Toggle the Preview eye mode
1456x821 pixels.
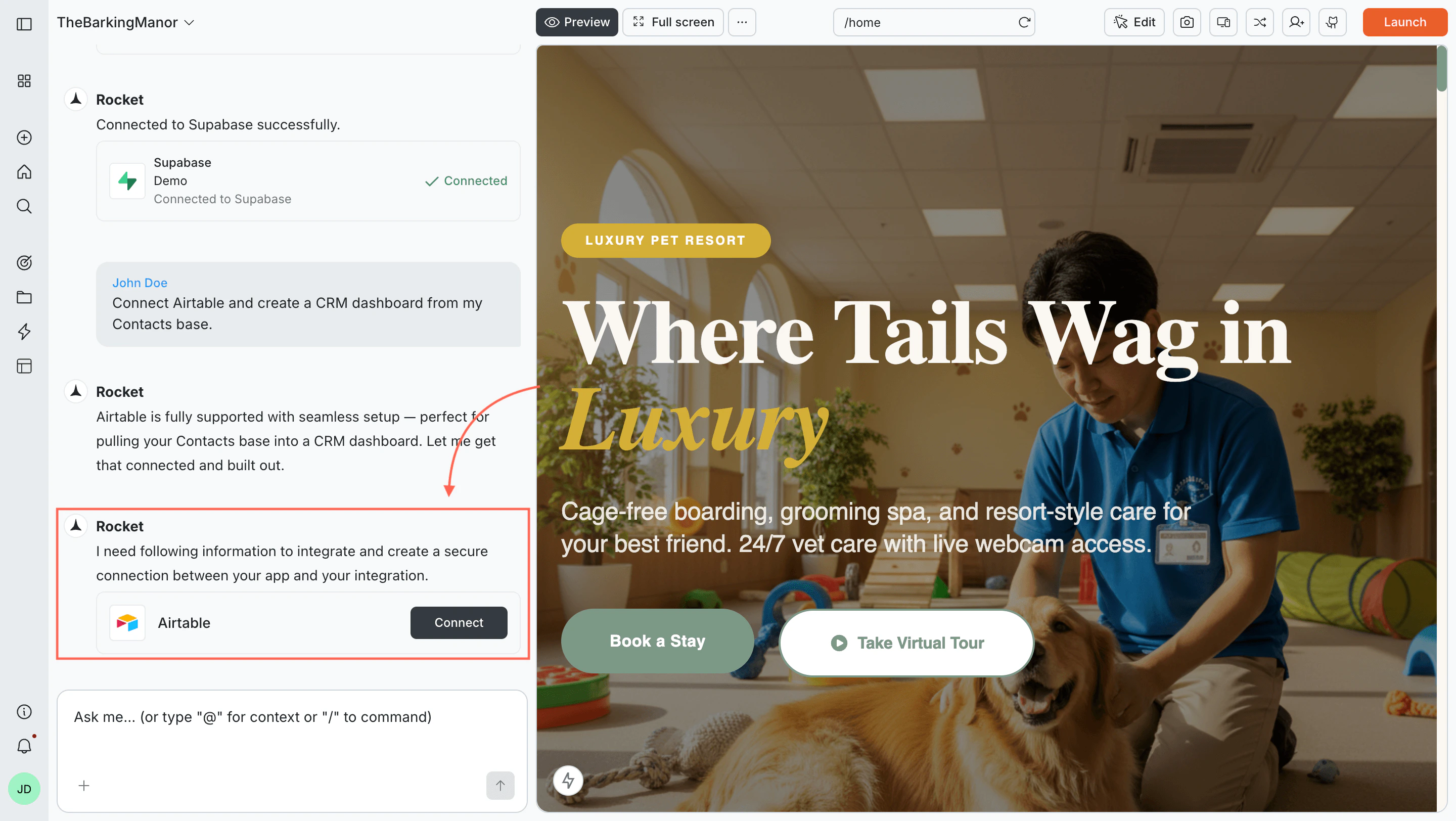[x=576, y=22]
